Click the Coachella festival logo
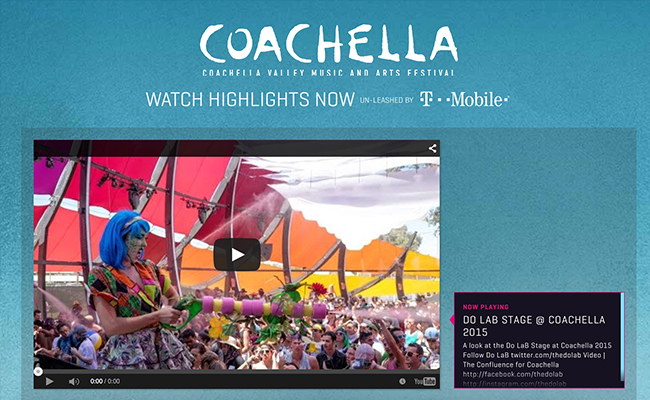 pos(329,50)
